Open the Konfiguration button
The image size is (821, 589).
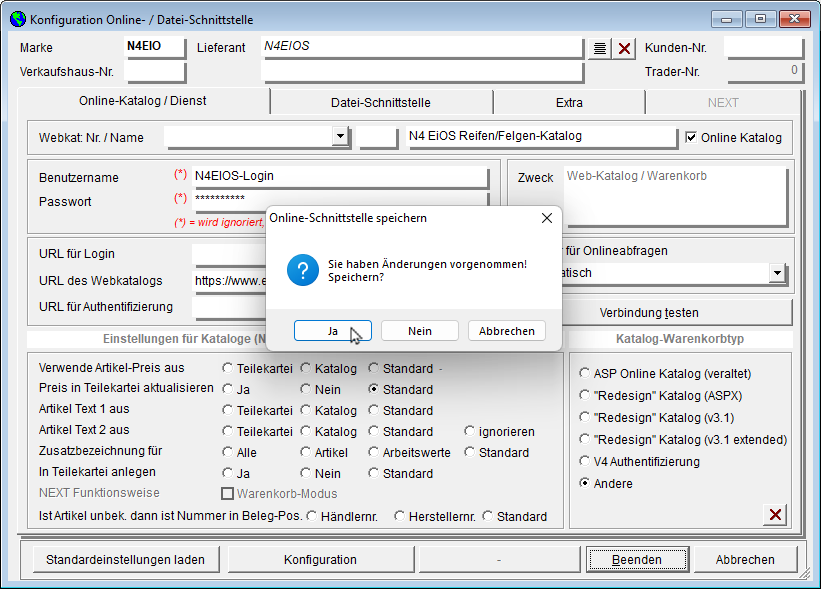[320, 560]
